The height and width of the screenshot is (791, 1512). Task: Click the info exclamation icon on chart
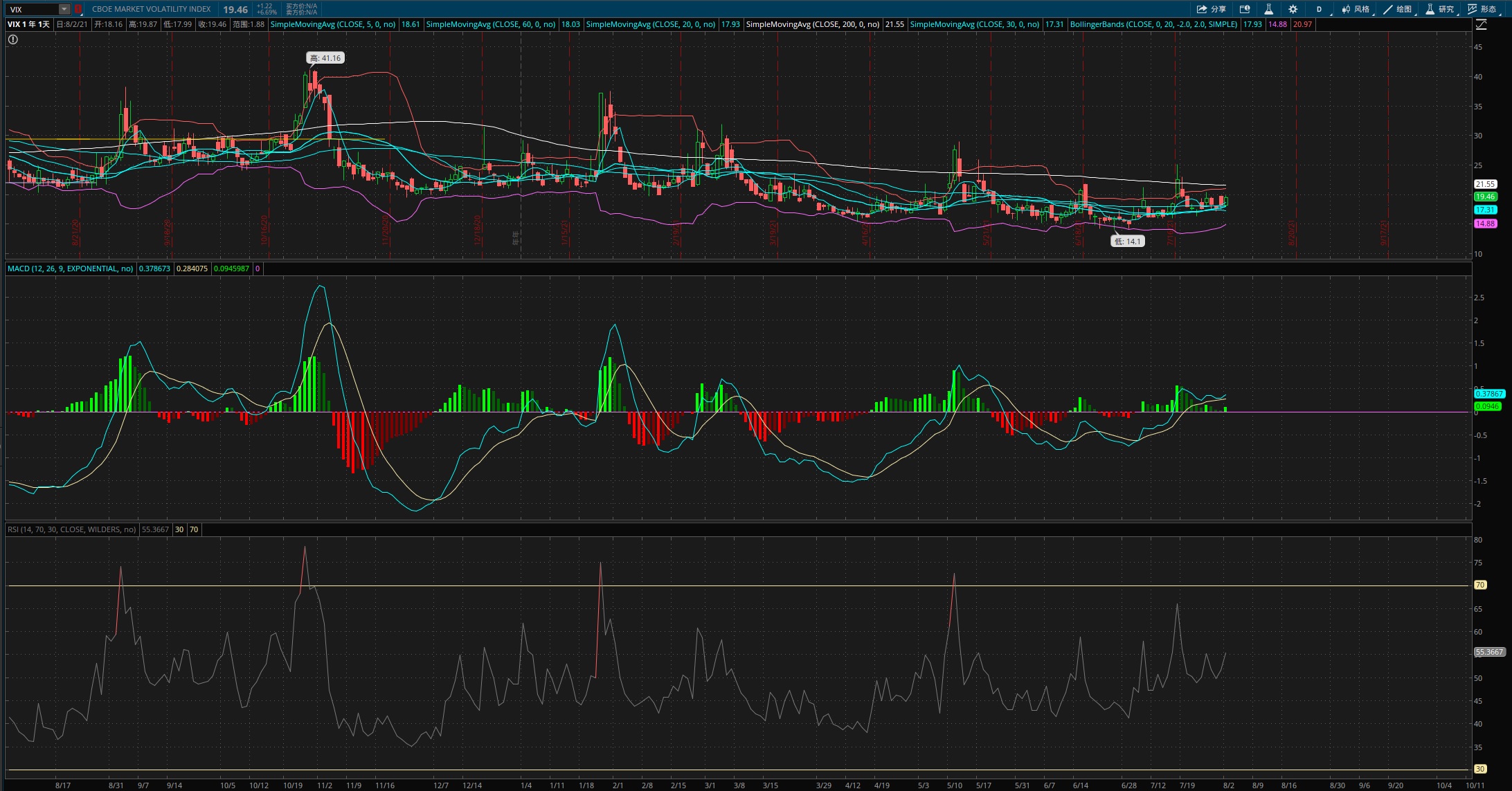coord(12,39)
